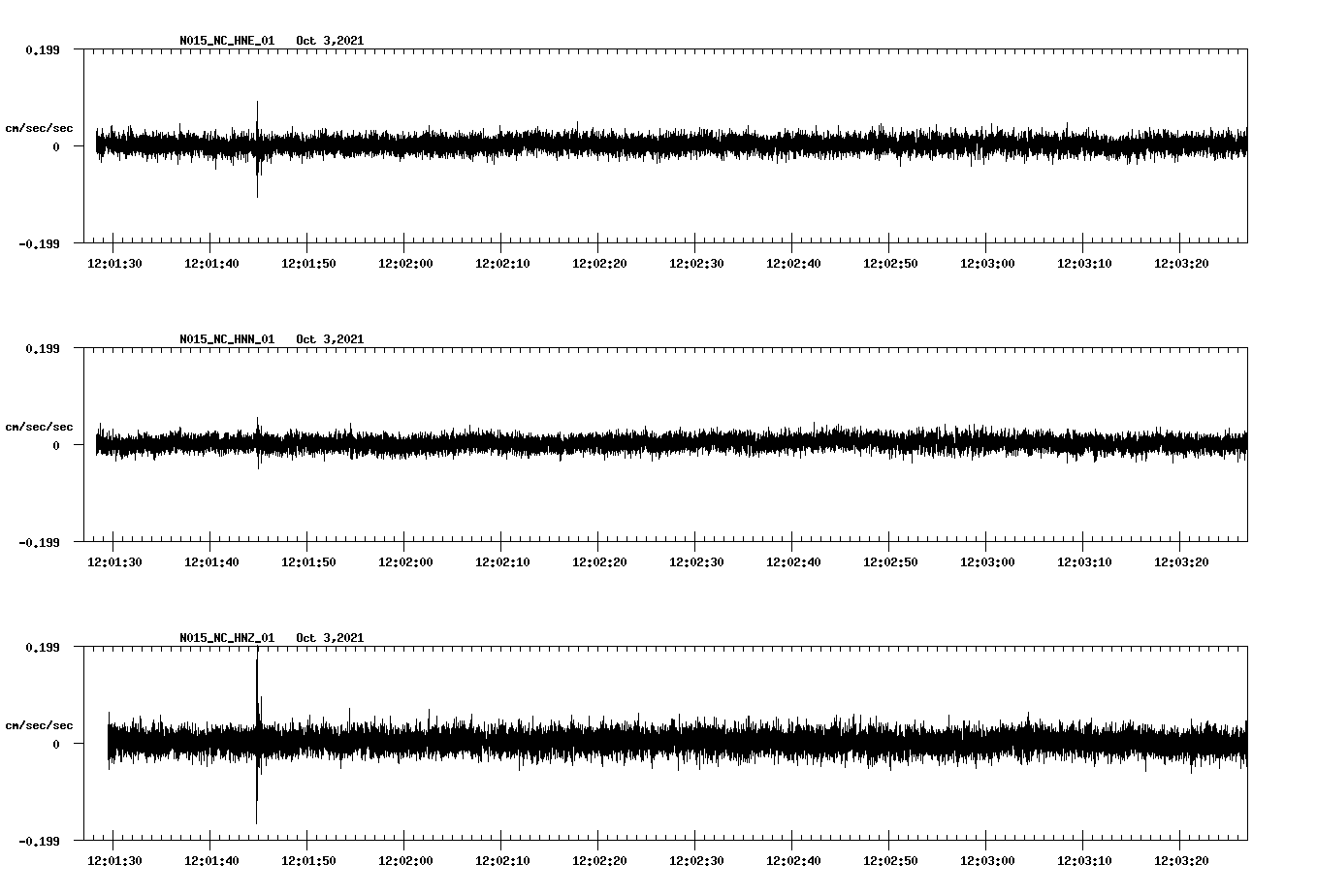Pick the 12:03:10 label under HNZ plot

pyautogui.click(x=1084, y=861)
